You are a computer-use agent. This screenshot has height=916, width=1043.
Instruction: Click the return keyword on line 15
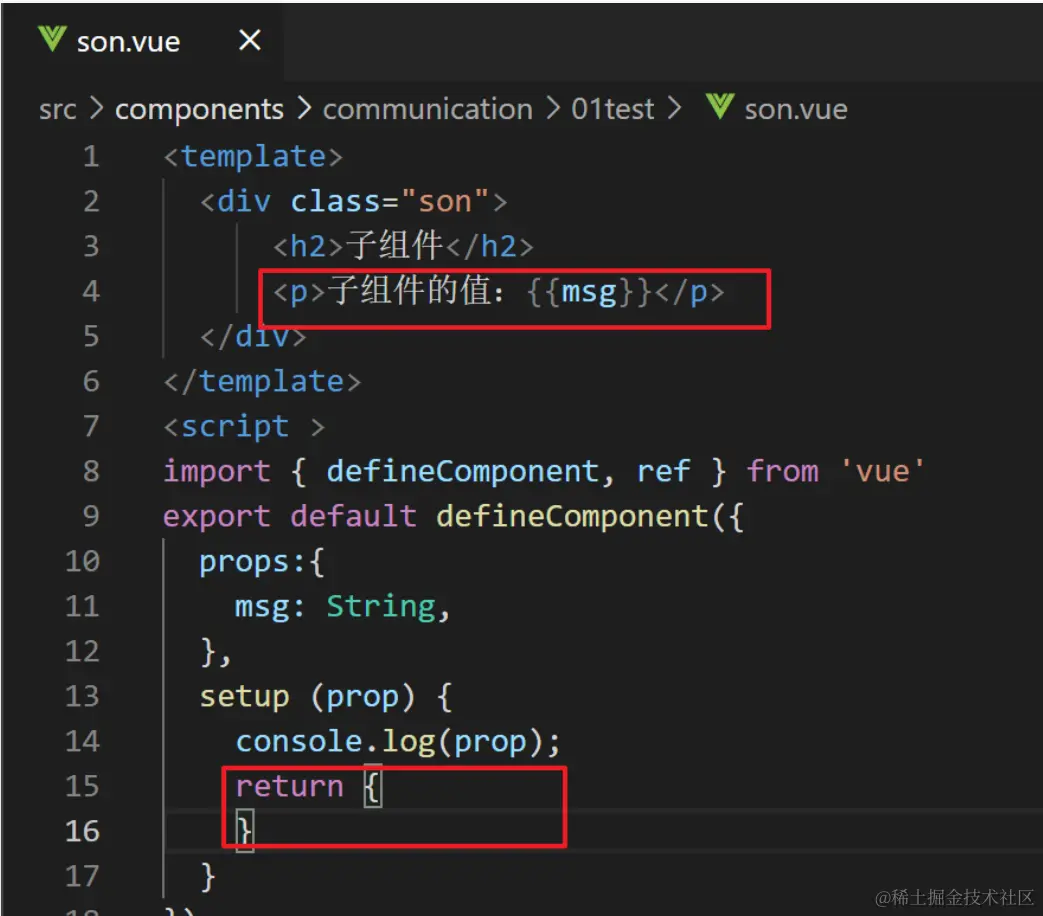pos(289,786)
